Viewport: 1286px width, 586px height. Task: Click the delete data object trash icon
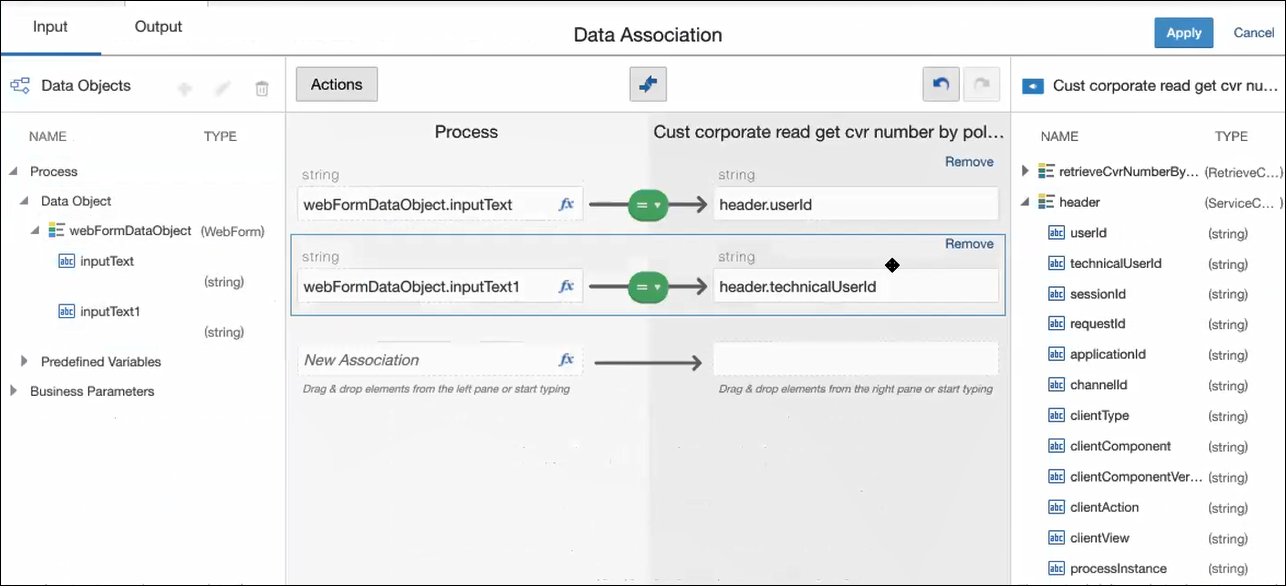point(262,89)
